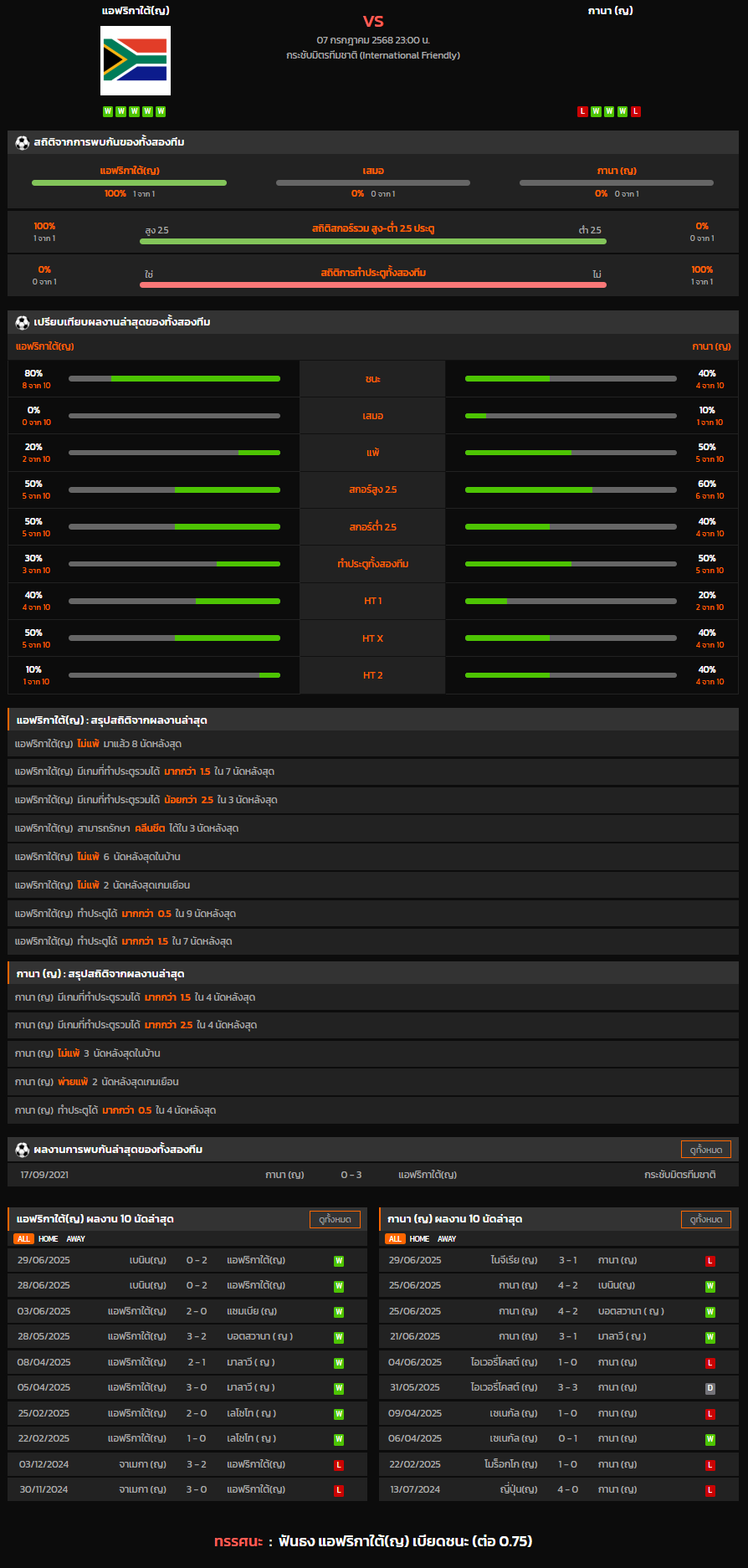Click Ghana 60% สกอร์สูง 2.5 bar
The image size is (748, 1568).
571,489
